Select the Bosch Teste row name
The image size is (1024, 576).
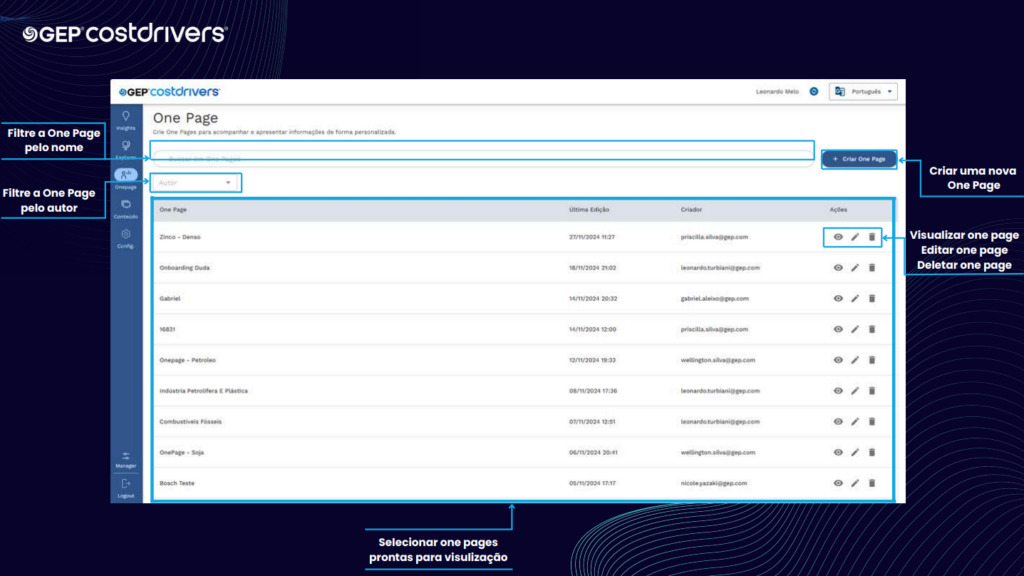tap(177, 483)
